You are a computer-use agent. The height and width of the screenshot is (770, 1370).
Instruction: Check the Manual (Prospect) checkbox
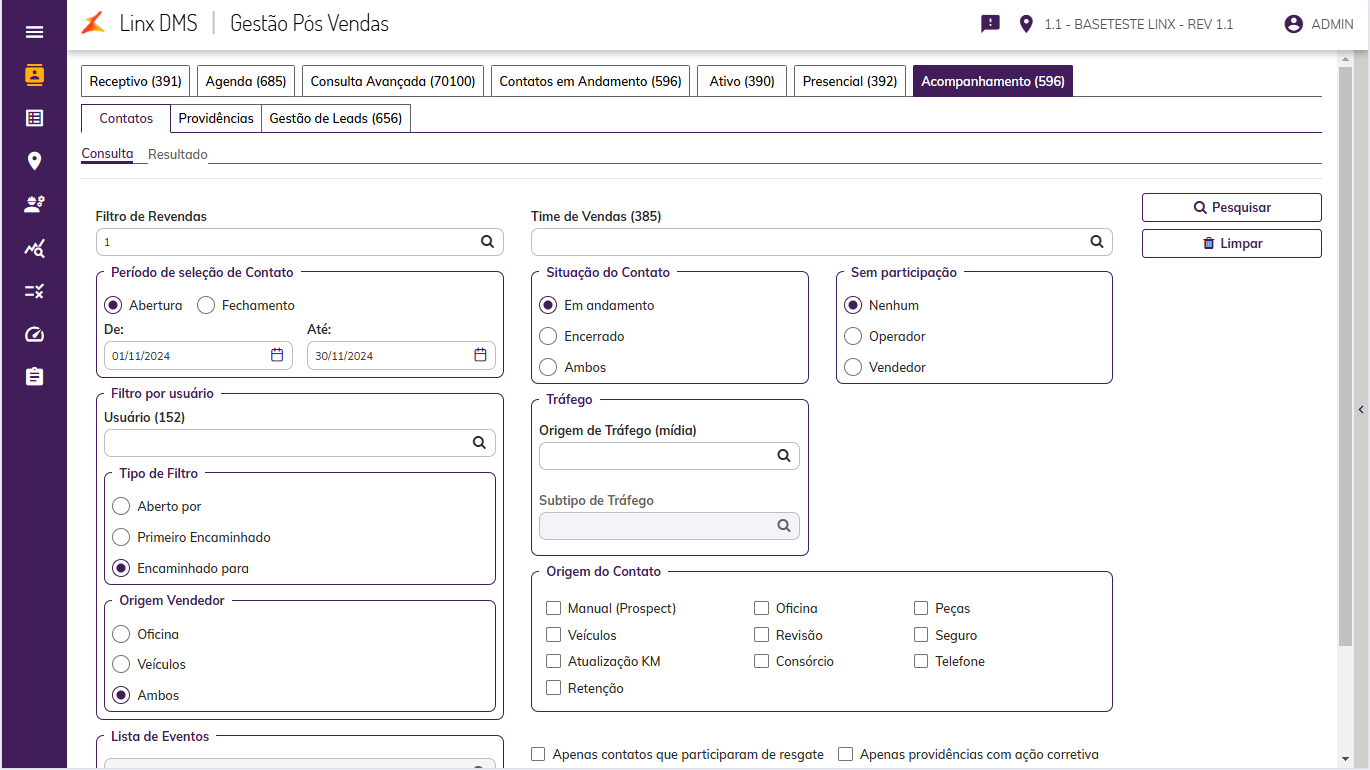(553, 608)
